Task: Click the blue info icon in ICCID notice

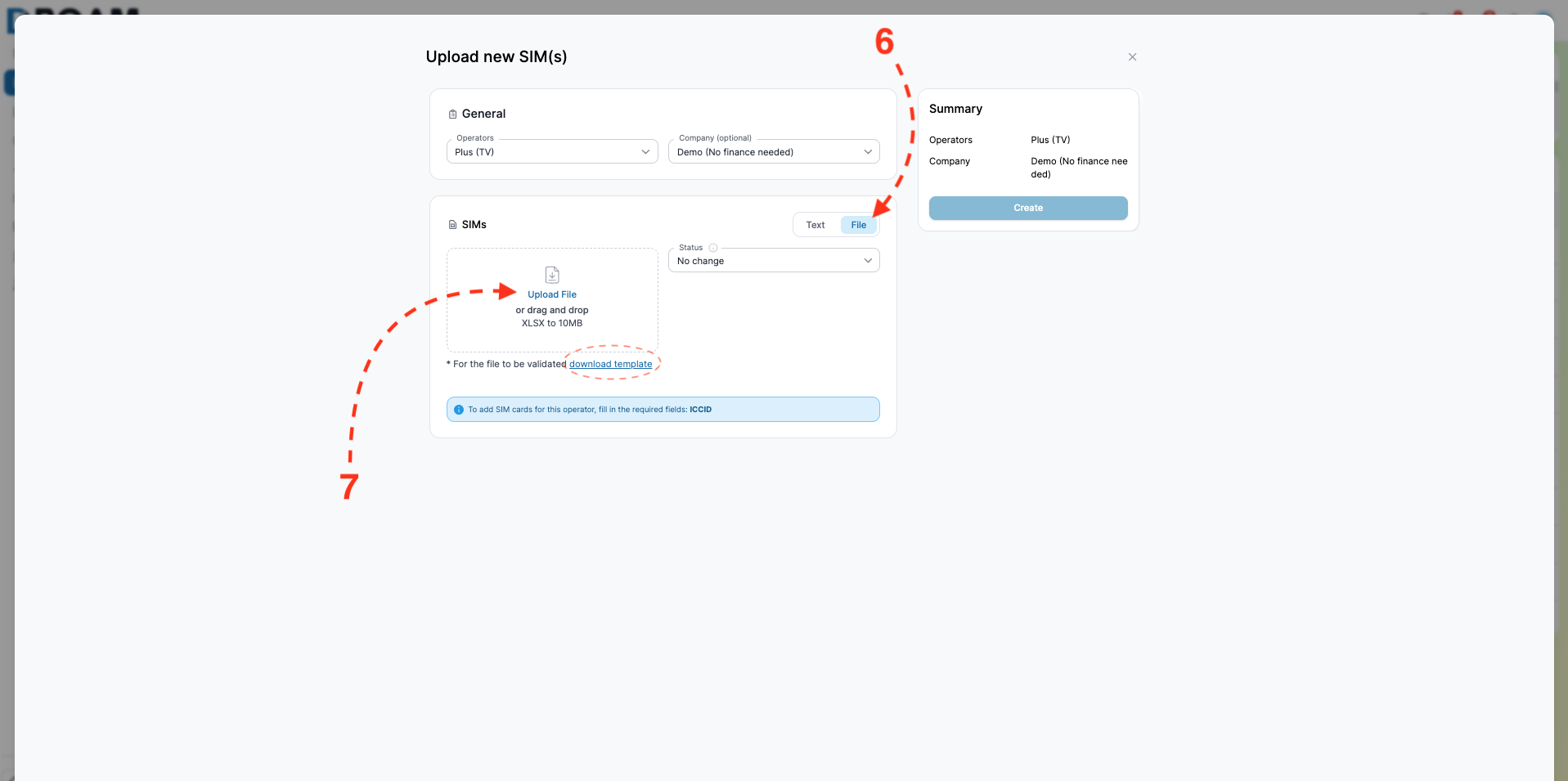Action: (x=459, y=410)
